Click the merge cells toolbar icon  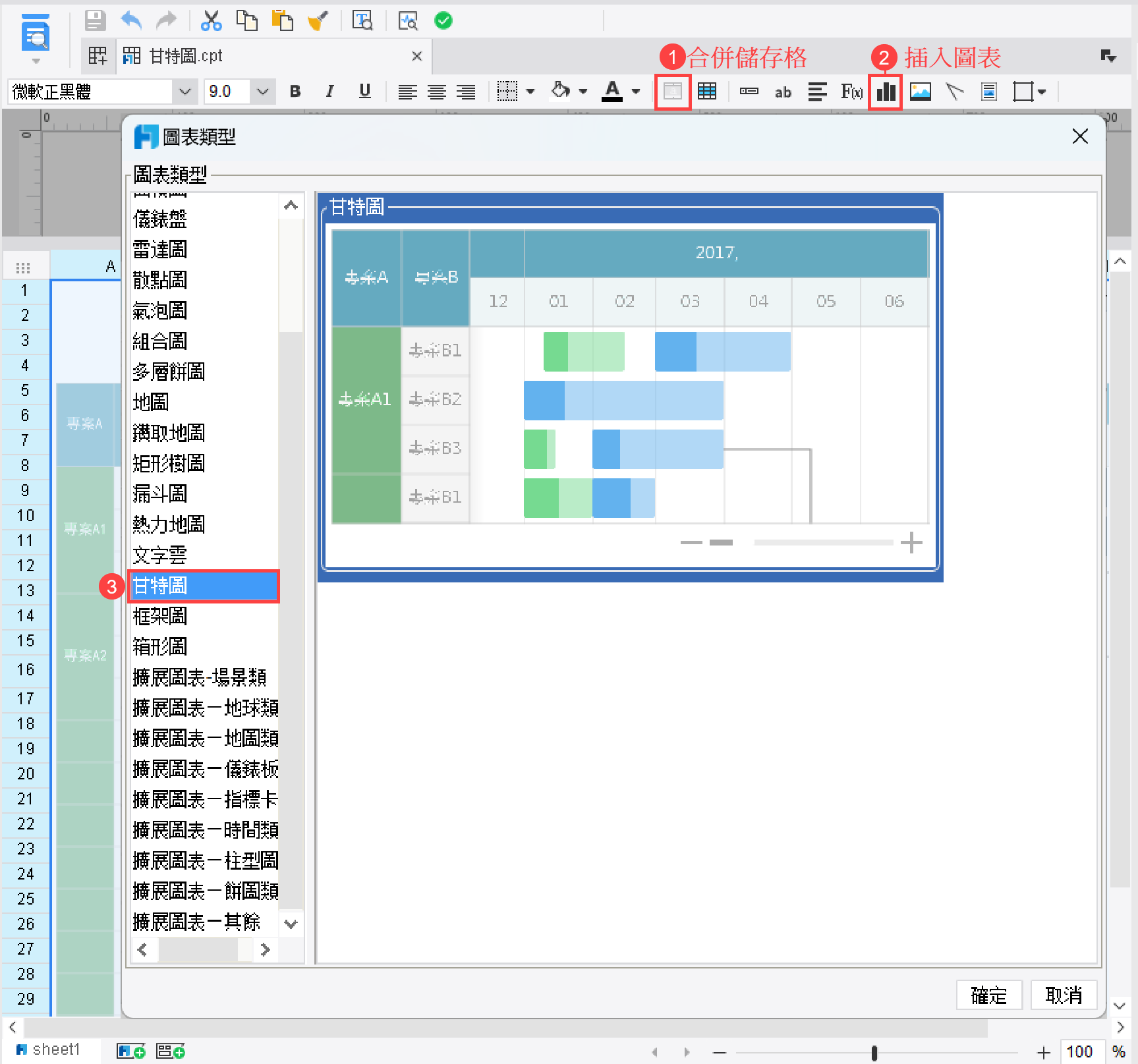[672, 92]
